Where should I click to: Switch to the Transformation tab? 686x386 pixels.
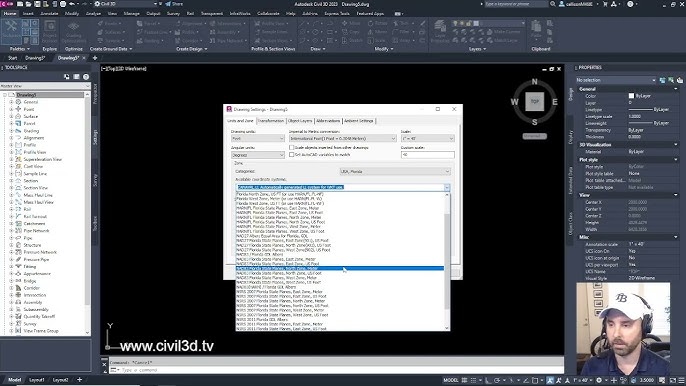coord(270,121)
